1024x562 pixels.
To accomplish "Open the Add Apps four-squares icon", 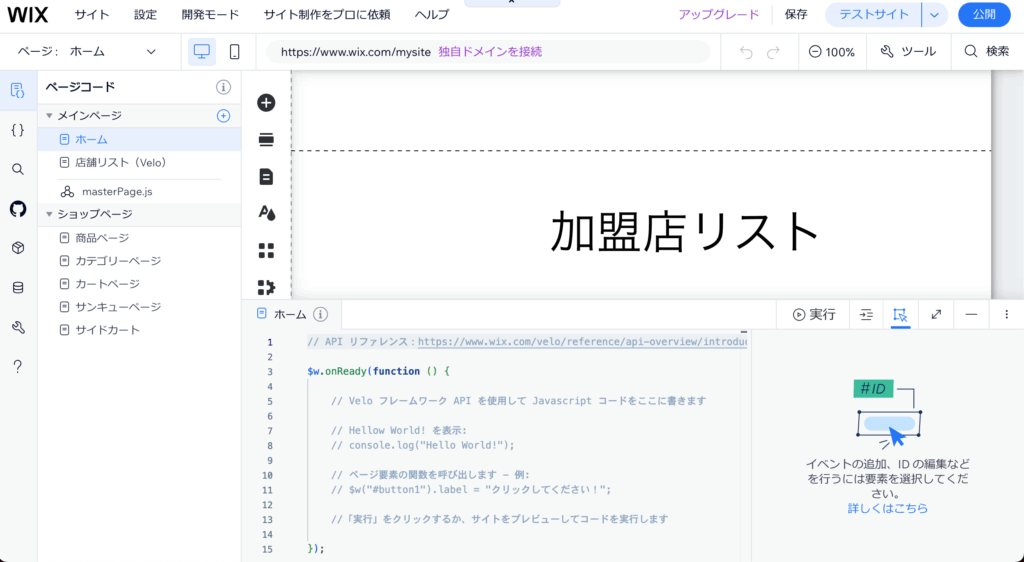I will coord(266,251).
